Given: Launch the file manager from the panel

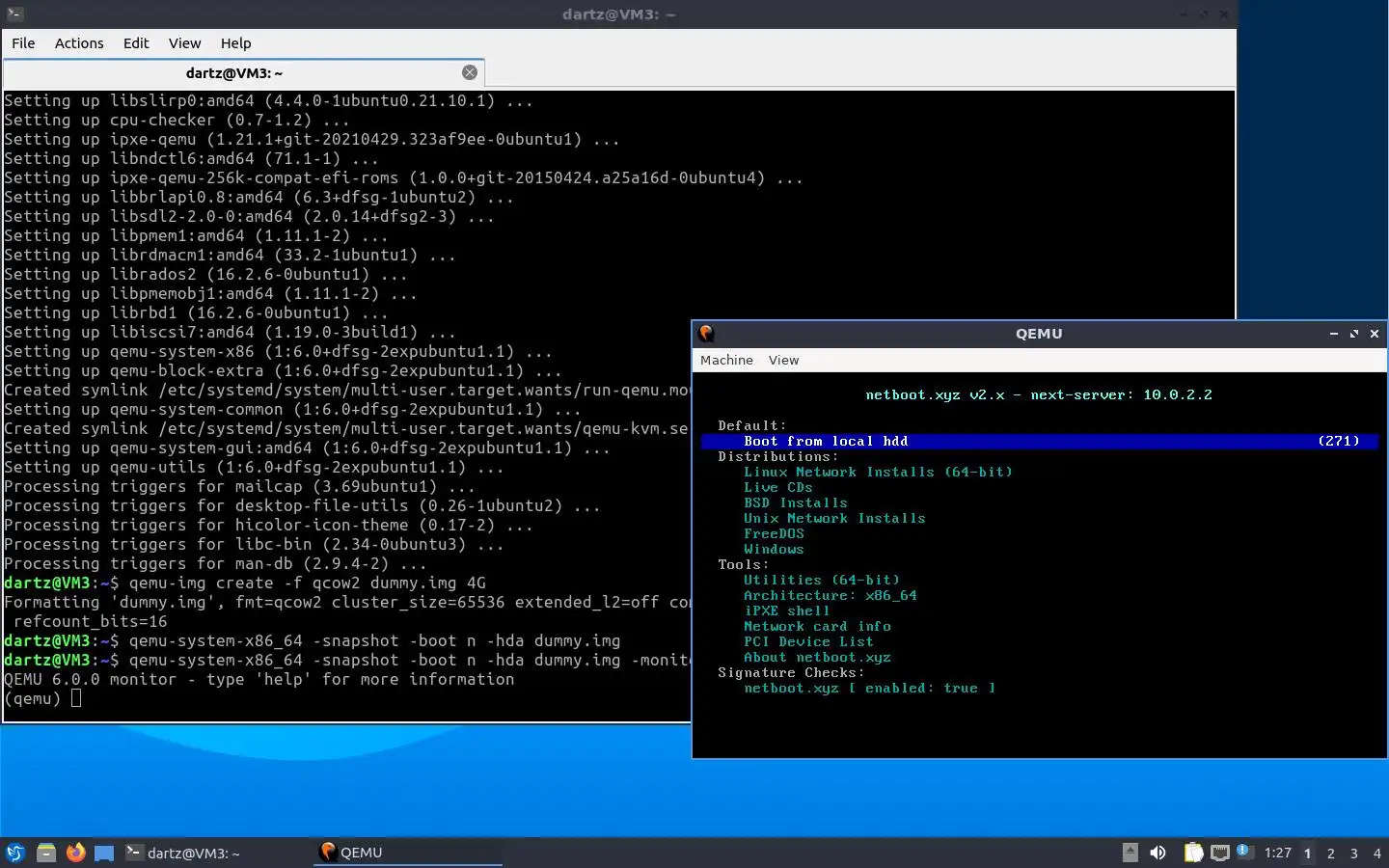Looking at the screenshot, I should coord(45,853).
